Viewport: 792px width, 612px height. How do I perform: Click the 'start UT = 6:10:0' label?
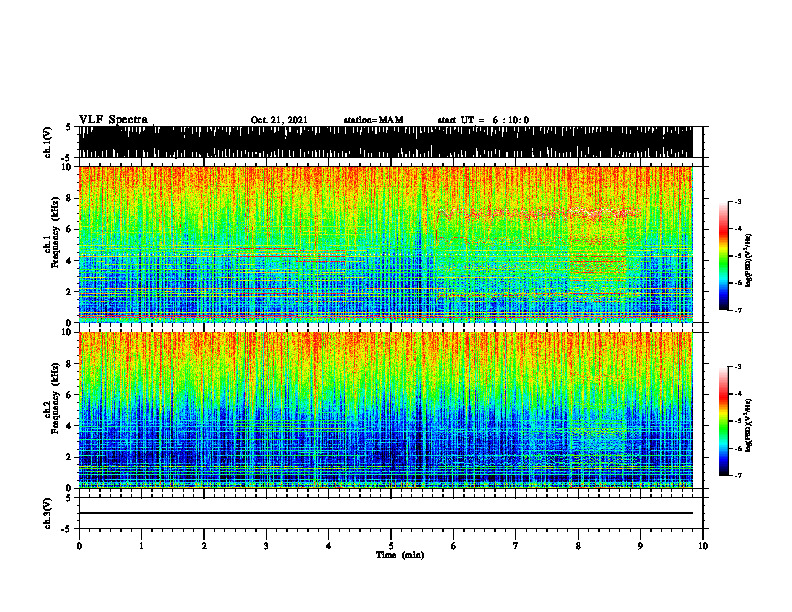tap(483, 120)
